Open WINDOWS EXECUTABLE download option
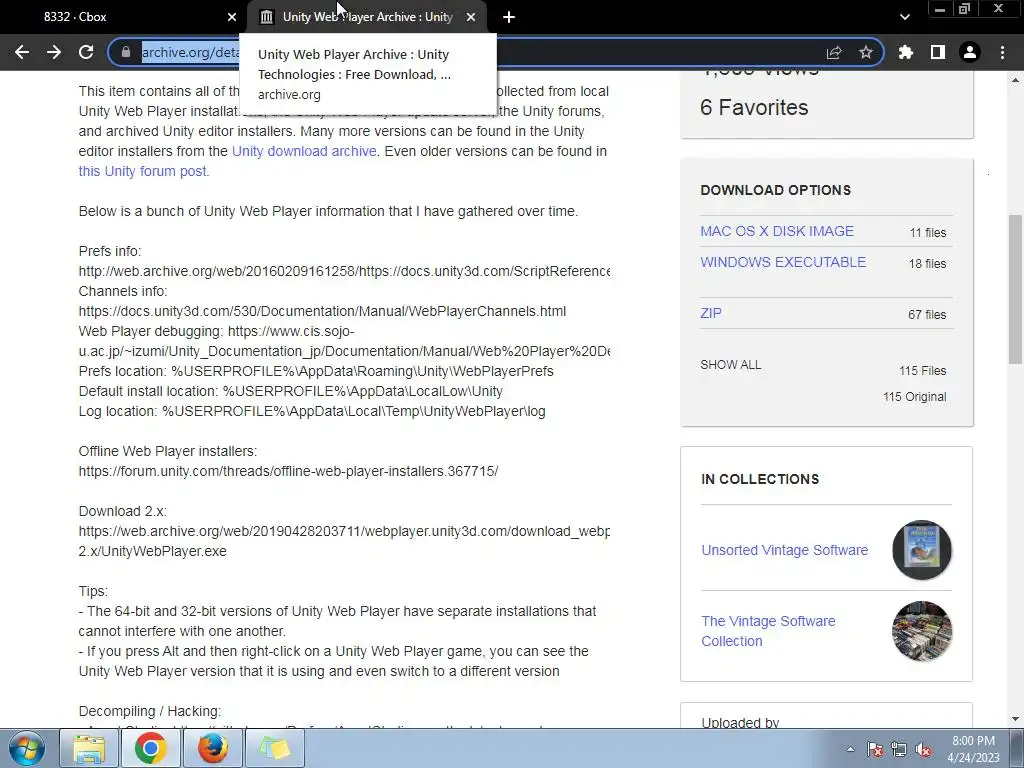Viewport: 1024px width, 768px height. 783,262
